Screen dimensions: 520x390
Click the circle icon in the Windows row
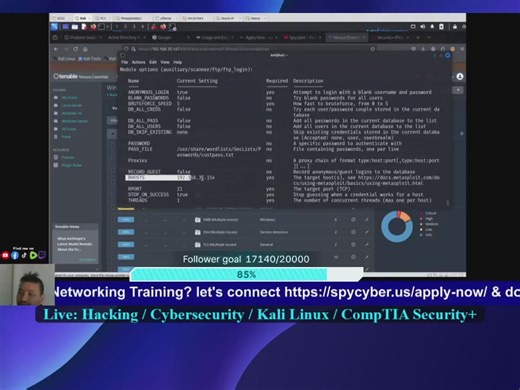[x=353, y=220]
